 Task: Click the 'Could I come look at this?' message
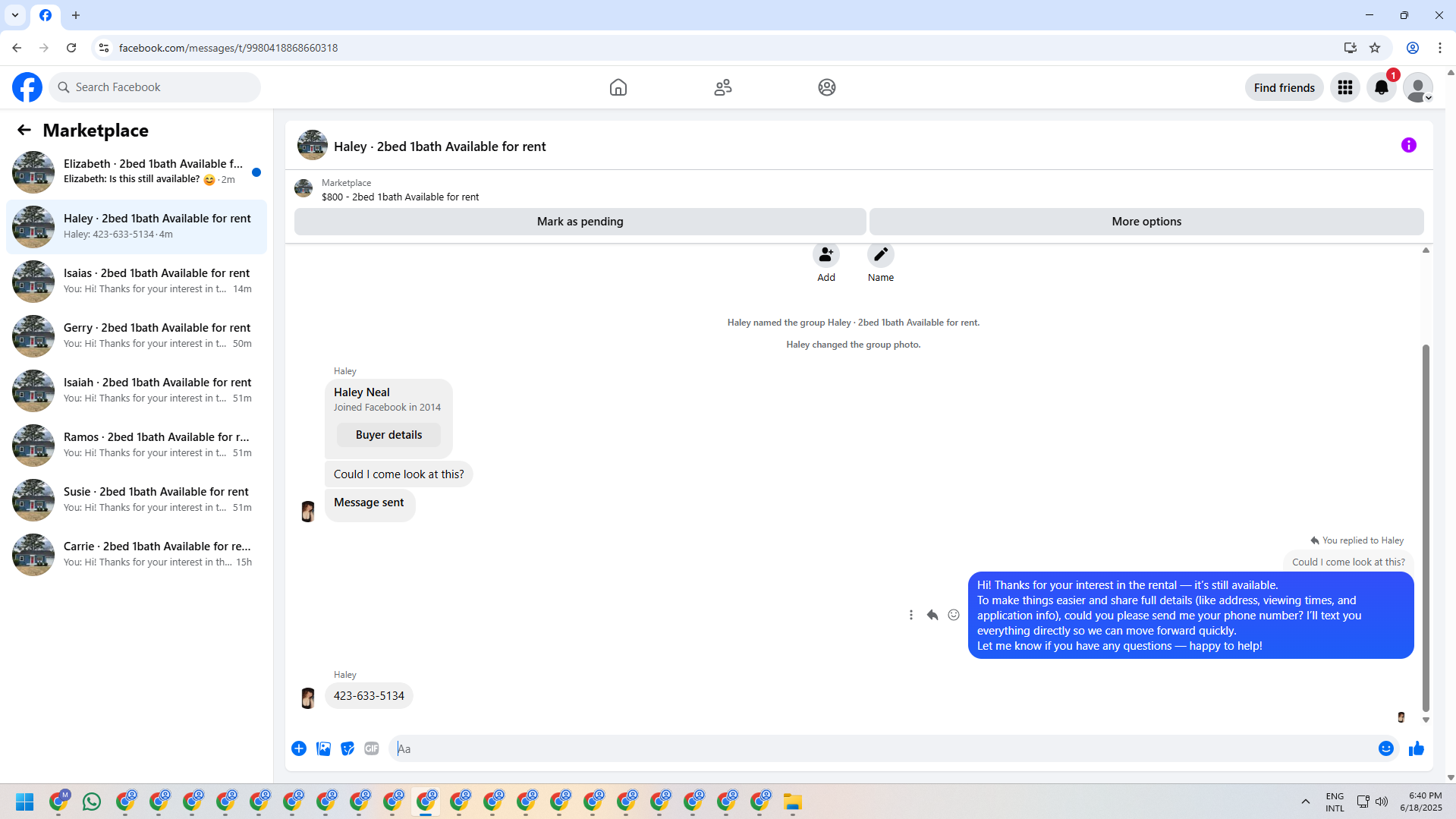coord(398,474)
